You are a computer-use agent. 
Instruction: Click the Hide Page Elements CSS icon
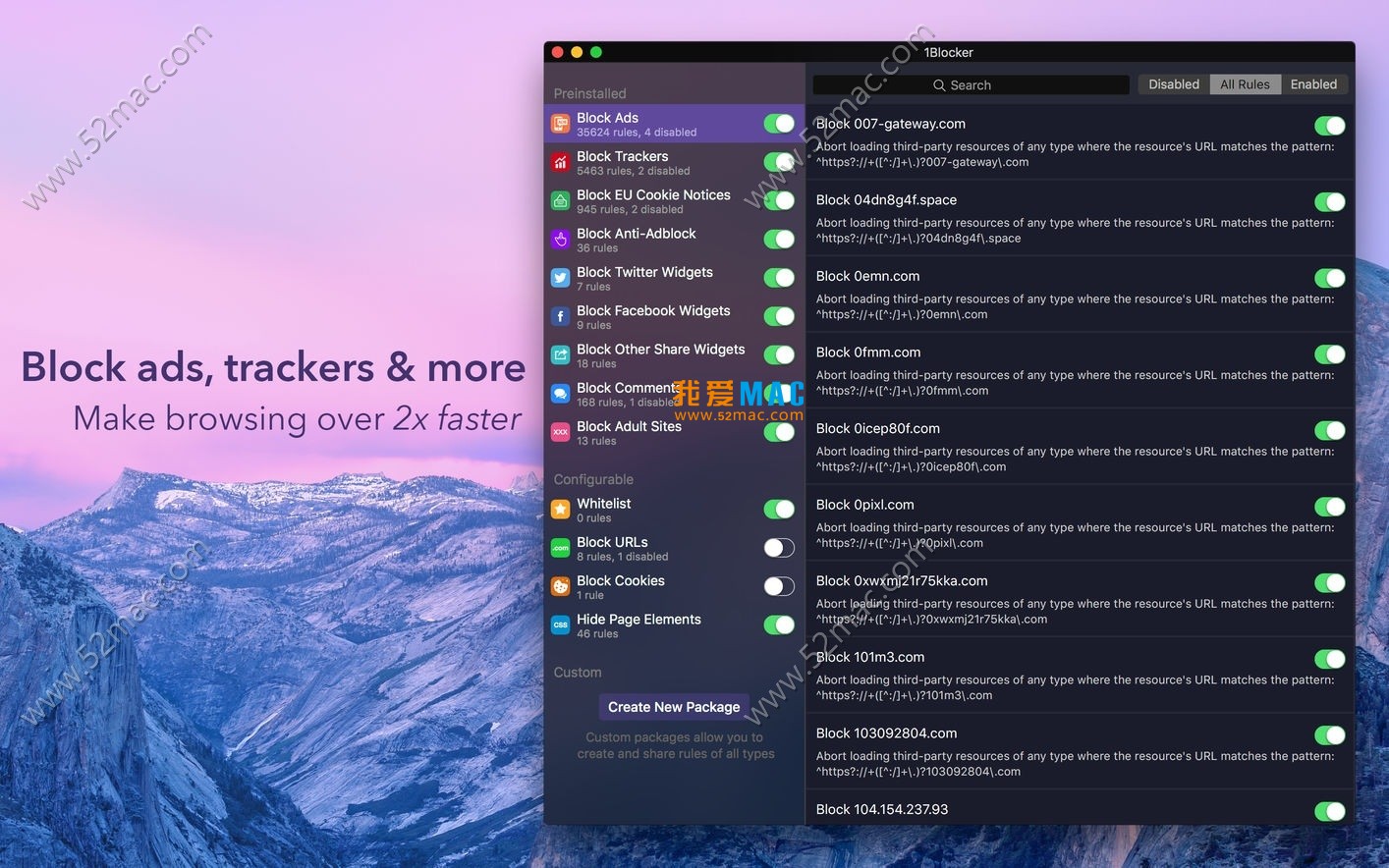pos(560,624)
